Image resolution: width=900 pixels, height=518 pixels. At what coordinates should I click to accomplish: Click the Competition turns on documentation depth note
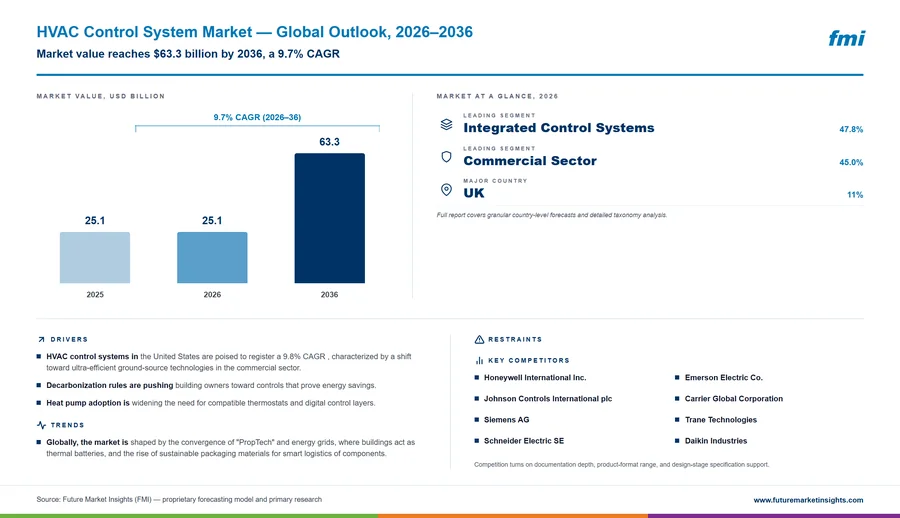click(622, 465)
